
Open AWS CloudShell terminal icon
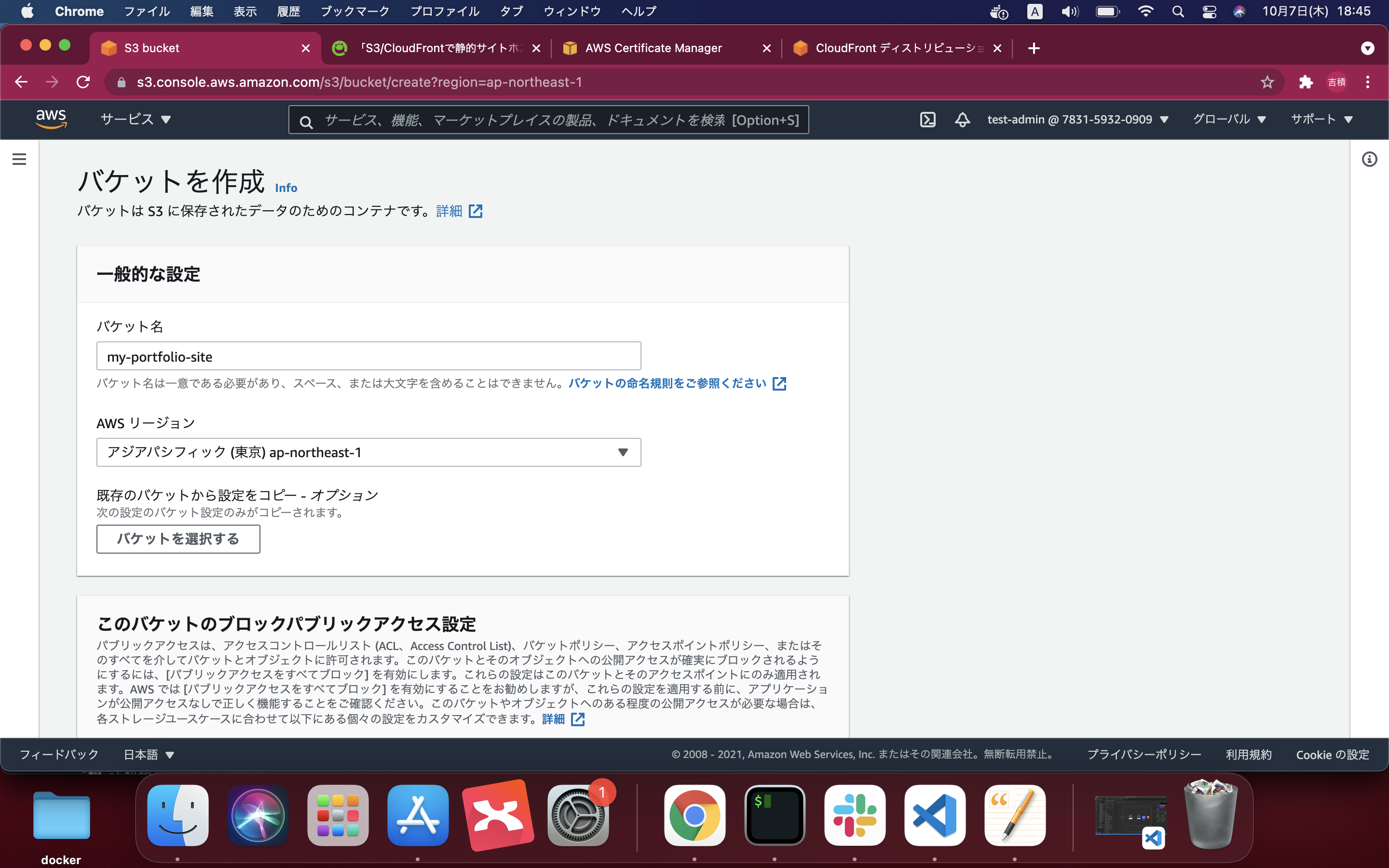click(x=928, y=120)
